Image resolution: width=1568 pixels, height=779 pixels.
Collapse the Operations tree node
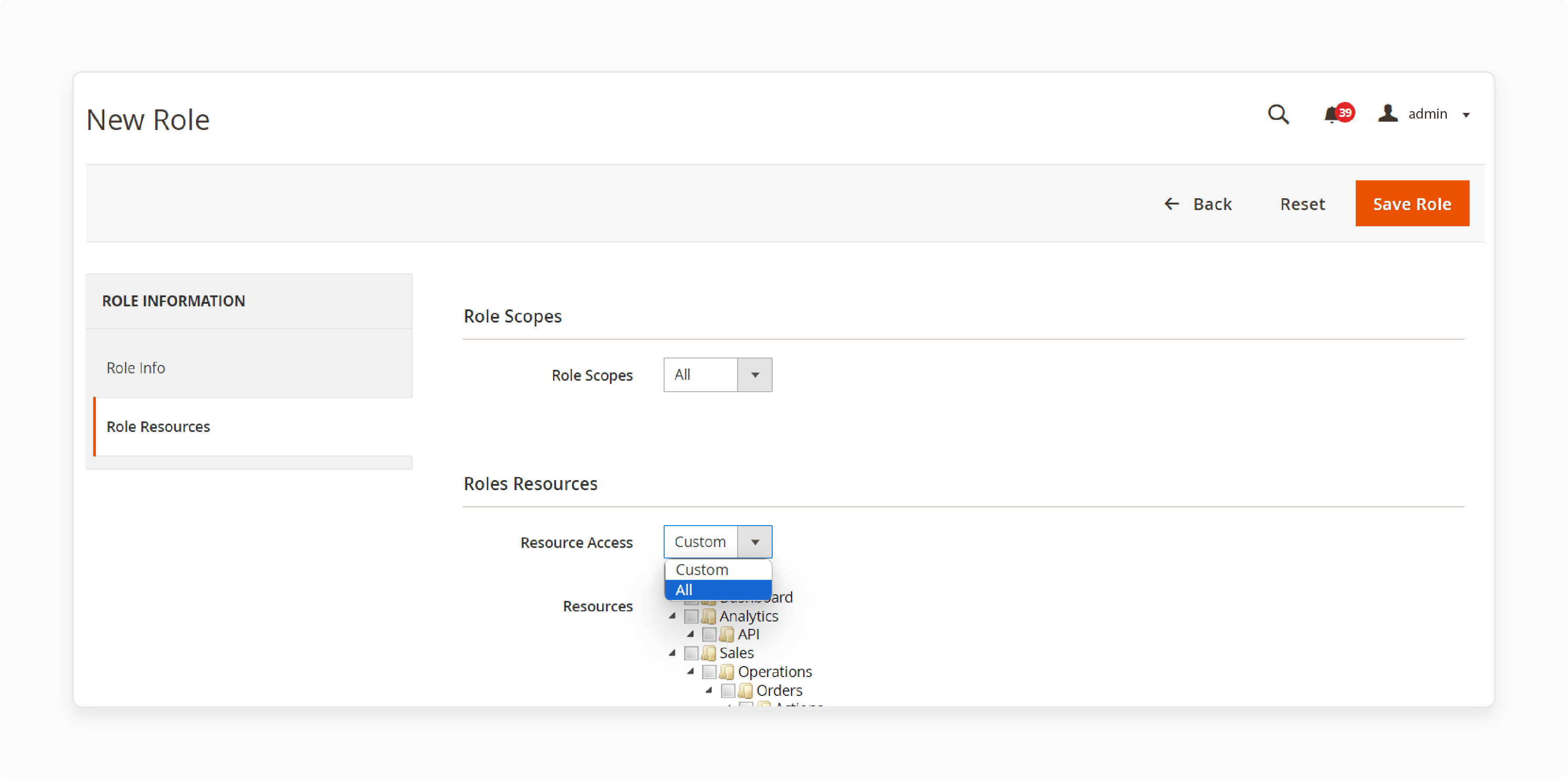pos(691,672)
